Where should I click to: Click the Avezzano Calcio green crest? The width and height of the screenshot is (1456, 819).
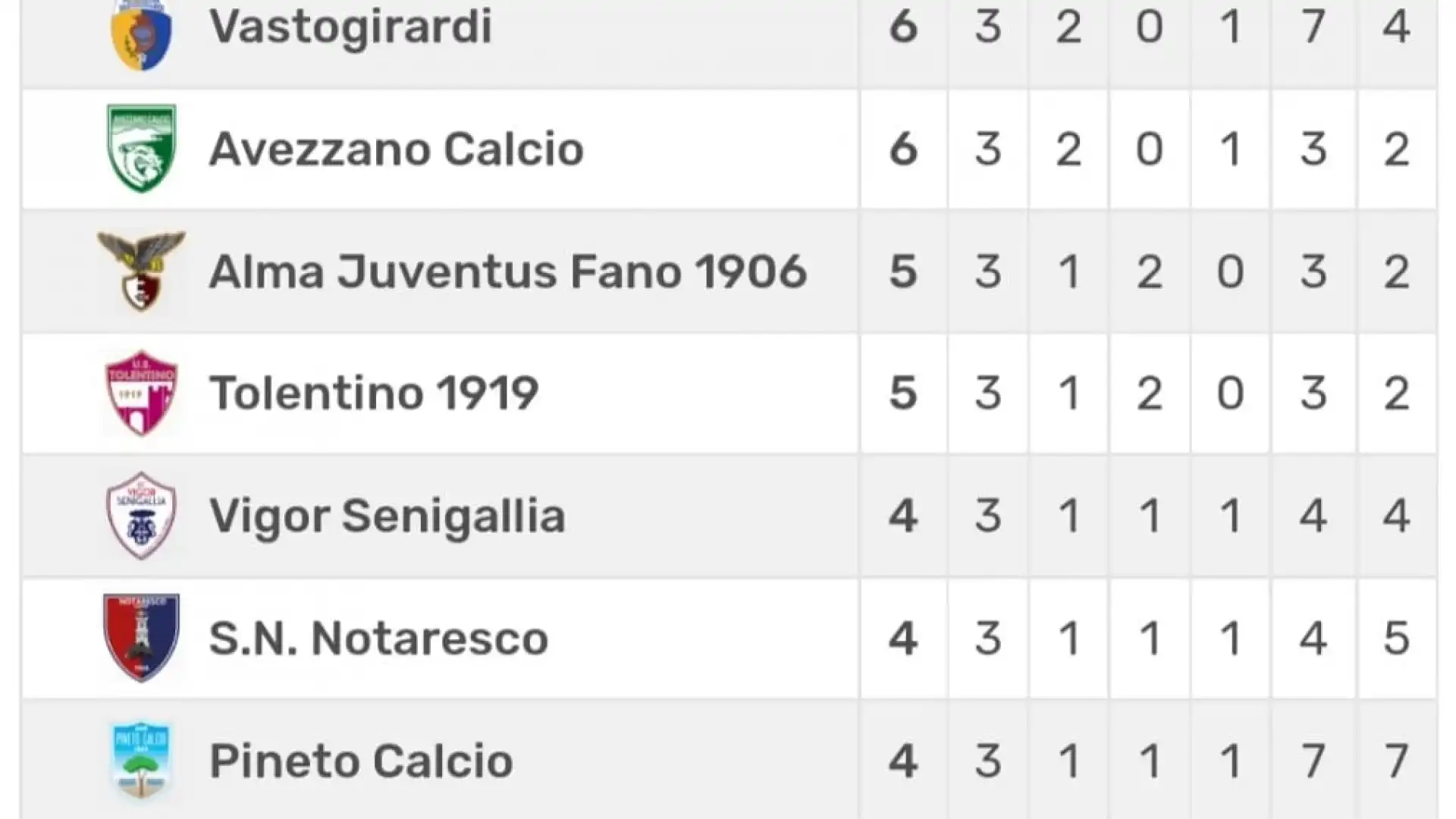tap(142, 149)
